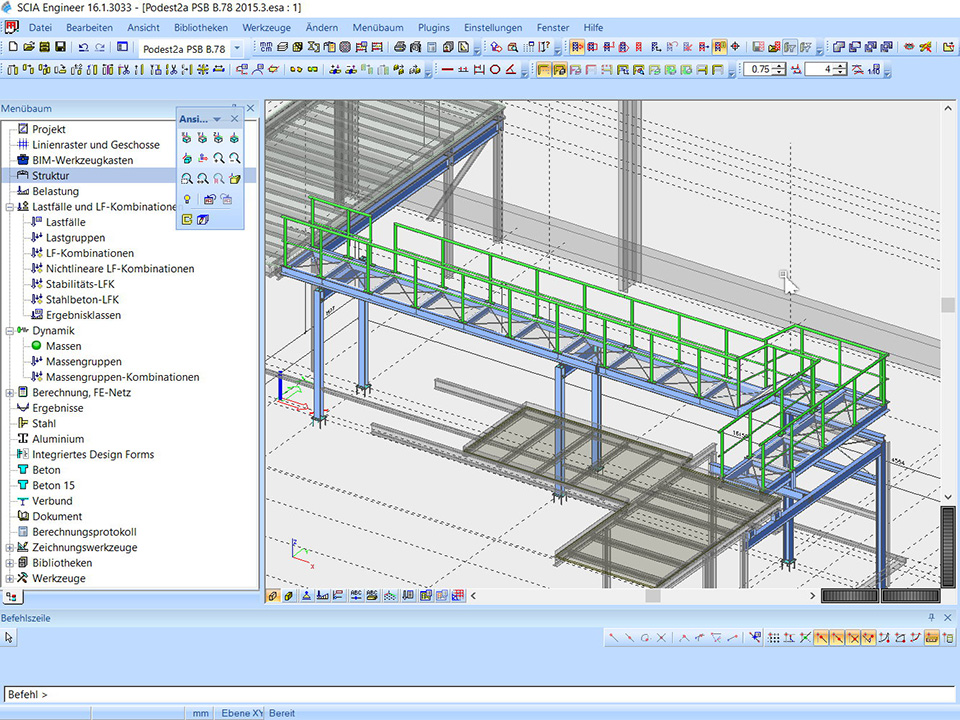Select LF-Kombinationen in the tree
Screen dimensions: 960x720
tap(90, 253)
